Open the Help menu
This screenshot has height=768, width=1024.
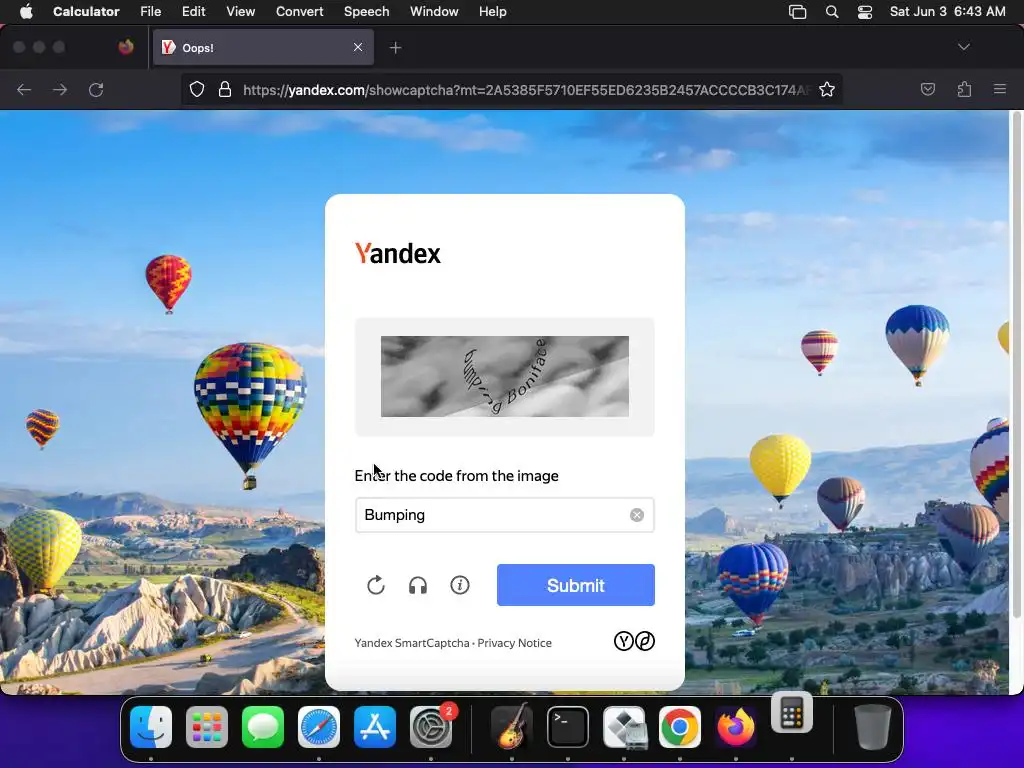(x=492, y=12)
